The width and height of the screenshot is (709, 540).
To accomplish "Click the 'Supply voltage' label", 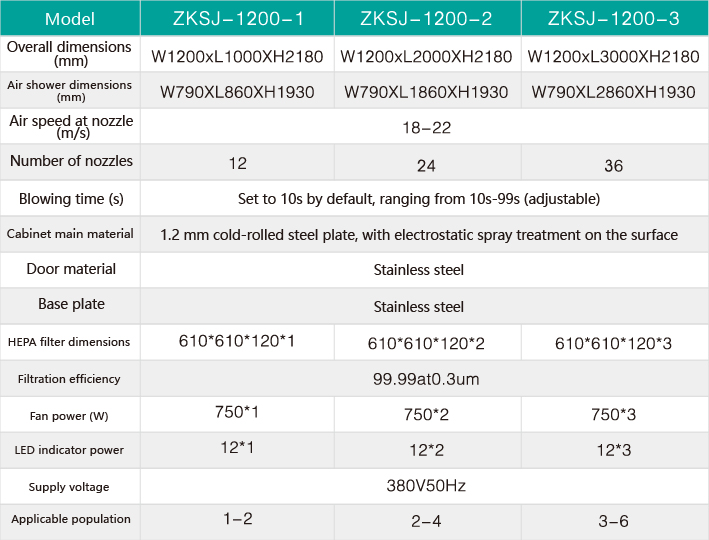I will [69, 487].
